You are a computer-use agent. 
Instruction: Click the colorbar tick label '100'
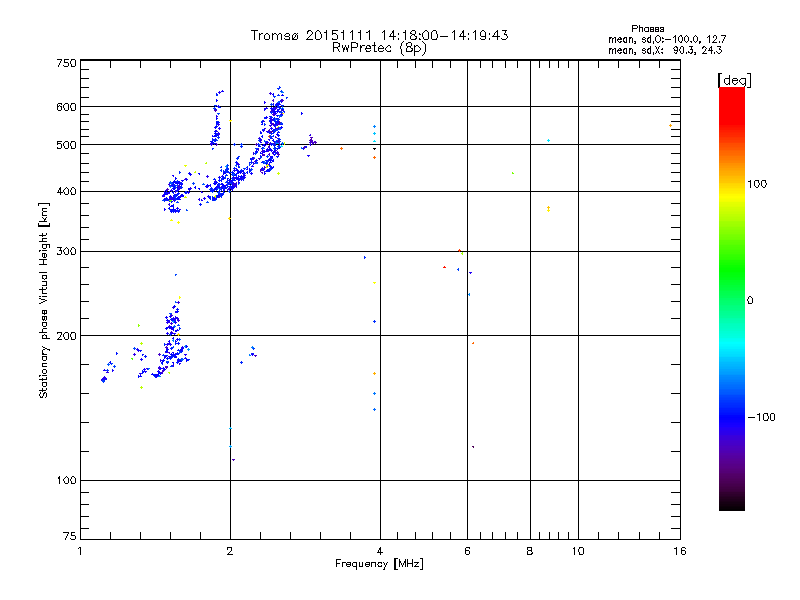(x=757, y=184)
